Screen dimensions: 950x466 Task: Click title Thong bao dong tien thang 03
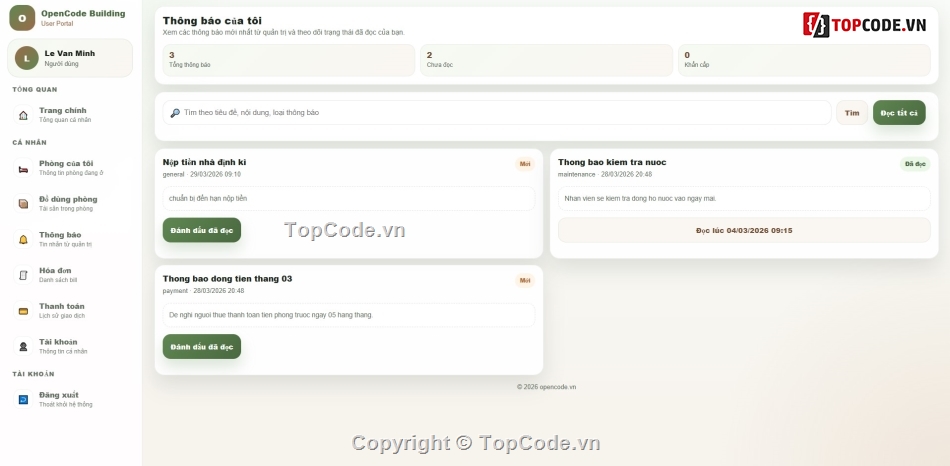(227, 279)
